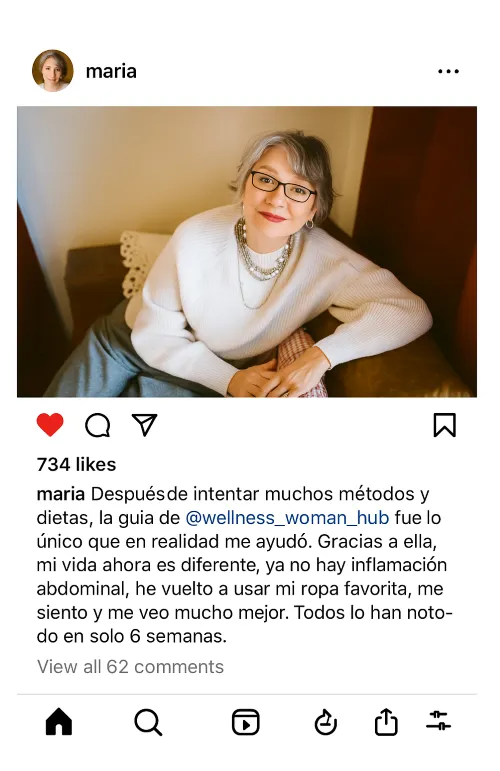
Task: Open the adjustment sliders icon
Action: click(438, 721)
